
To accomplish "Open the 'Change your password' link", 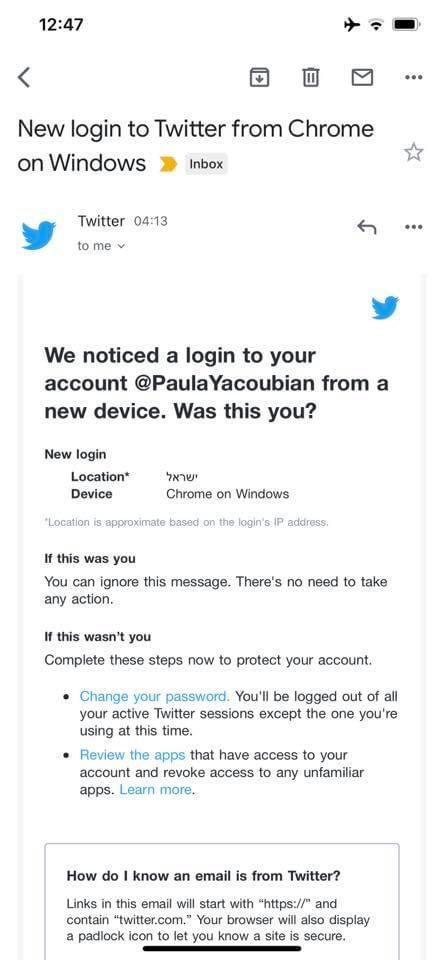I will (x=154, y=696).
